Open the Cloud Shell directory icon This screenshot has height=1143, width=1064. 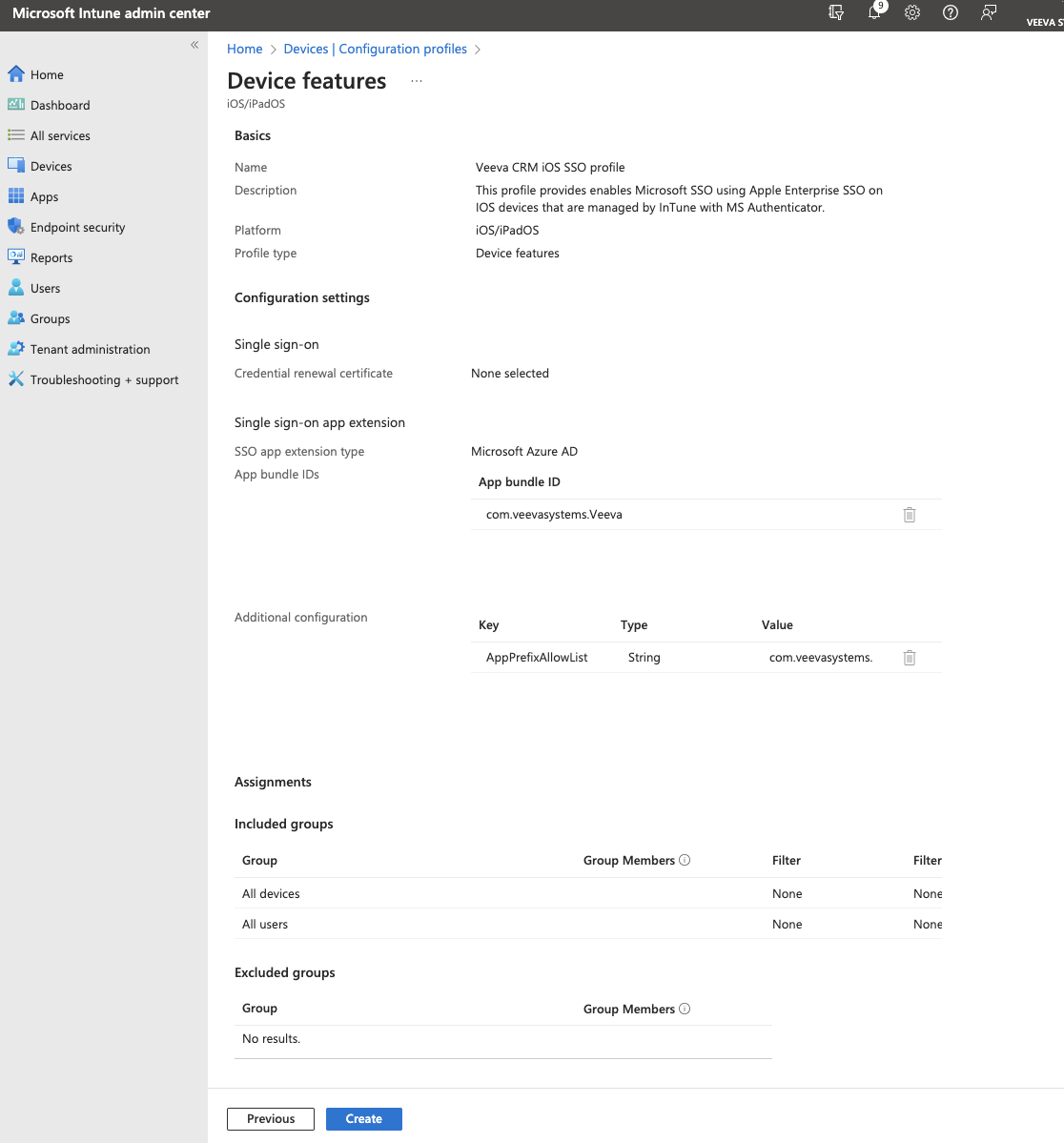(836, 13)
